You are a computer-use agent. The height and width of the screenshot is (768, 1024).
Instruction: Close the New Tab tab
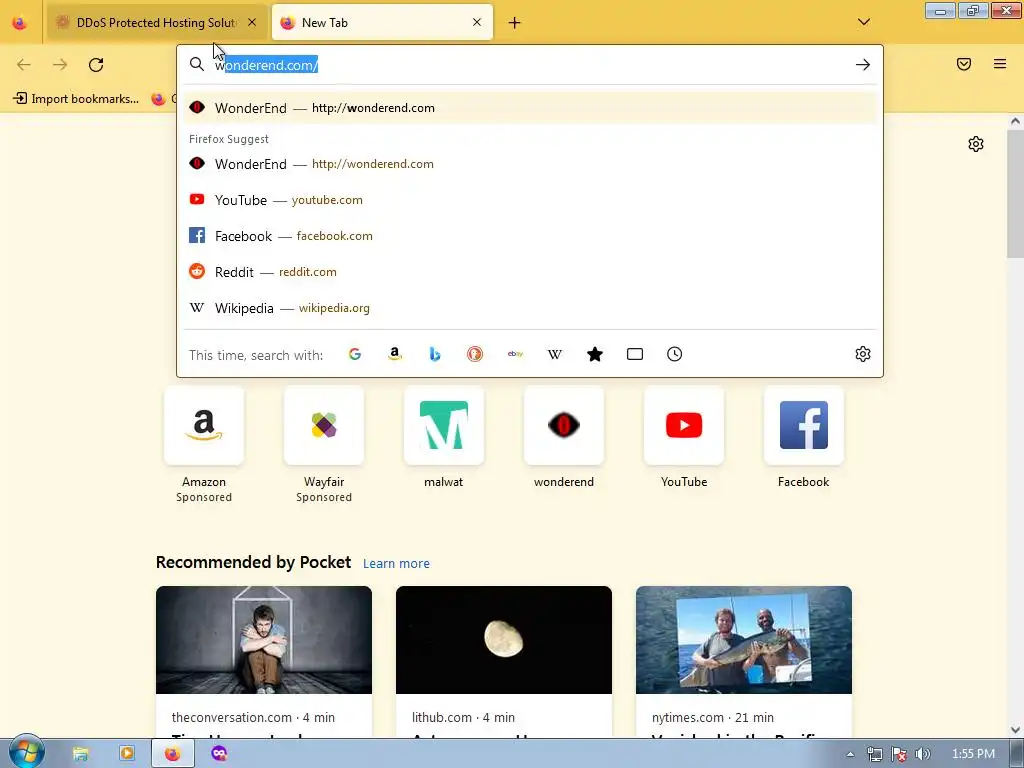(x=477, y=22)
